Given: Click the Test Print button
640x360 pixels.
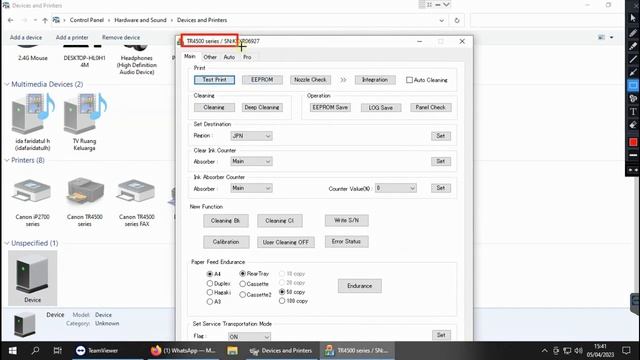Looking at the screenshot, I should pyautogui.click(x=214, y=80).
